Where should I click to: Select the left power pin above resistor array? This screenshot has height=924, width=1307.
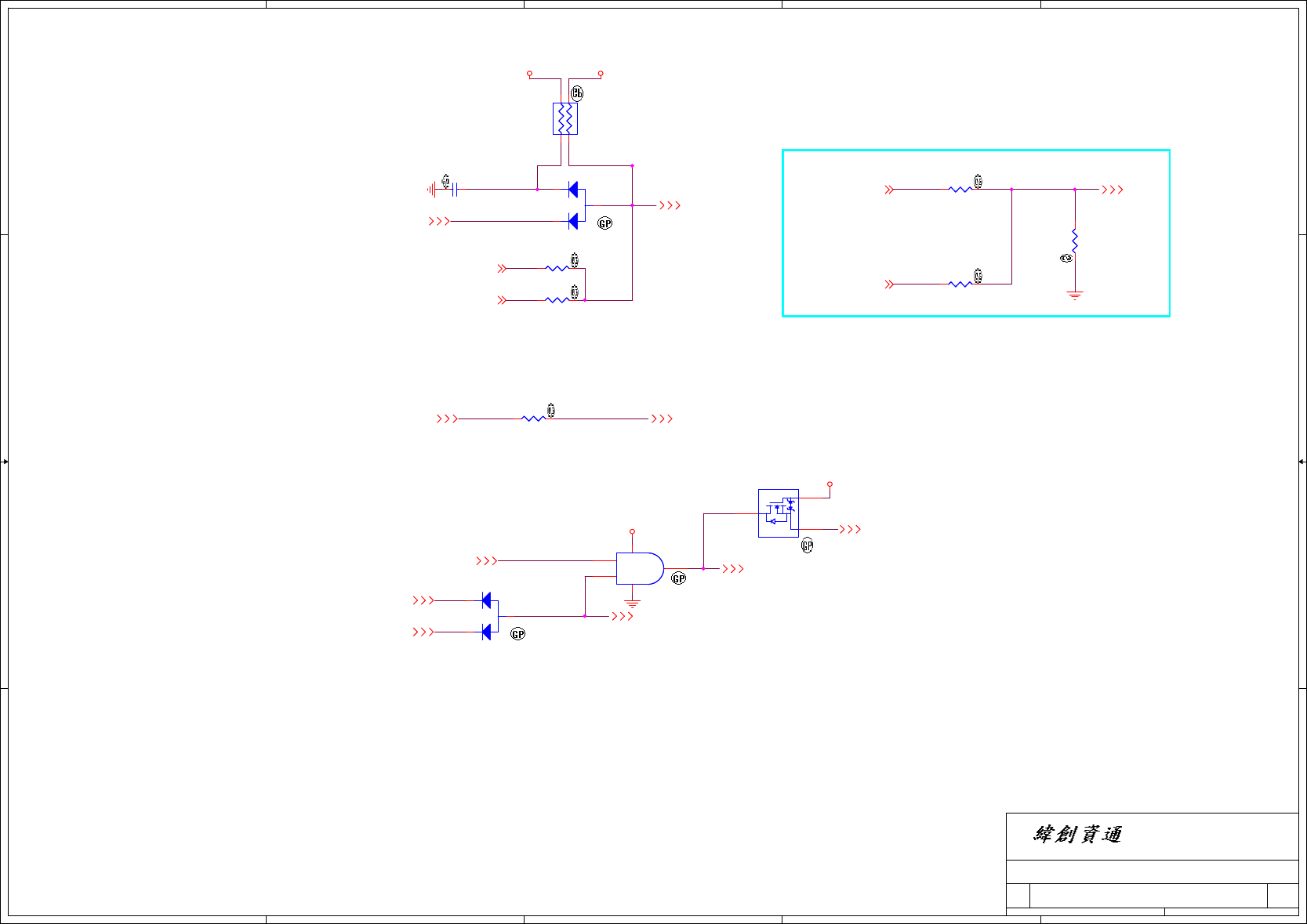pos(530,74)
